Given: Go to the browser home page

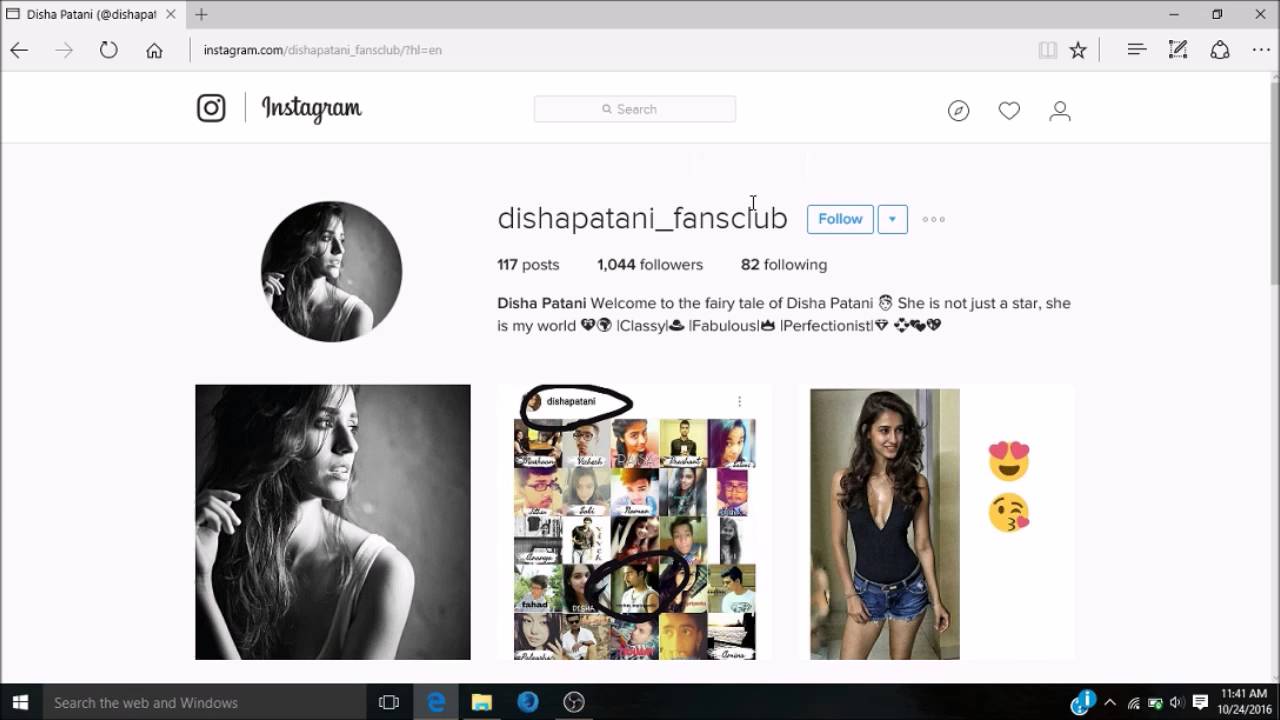Looking at the screenshot, I should (x=154, y=50).
